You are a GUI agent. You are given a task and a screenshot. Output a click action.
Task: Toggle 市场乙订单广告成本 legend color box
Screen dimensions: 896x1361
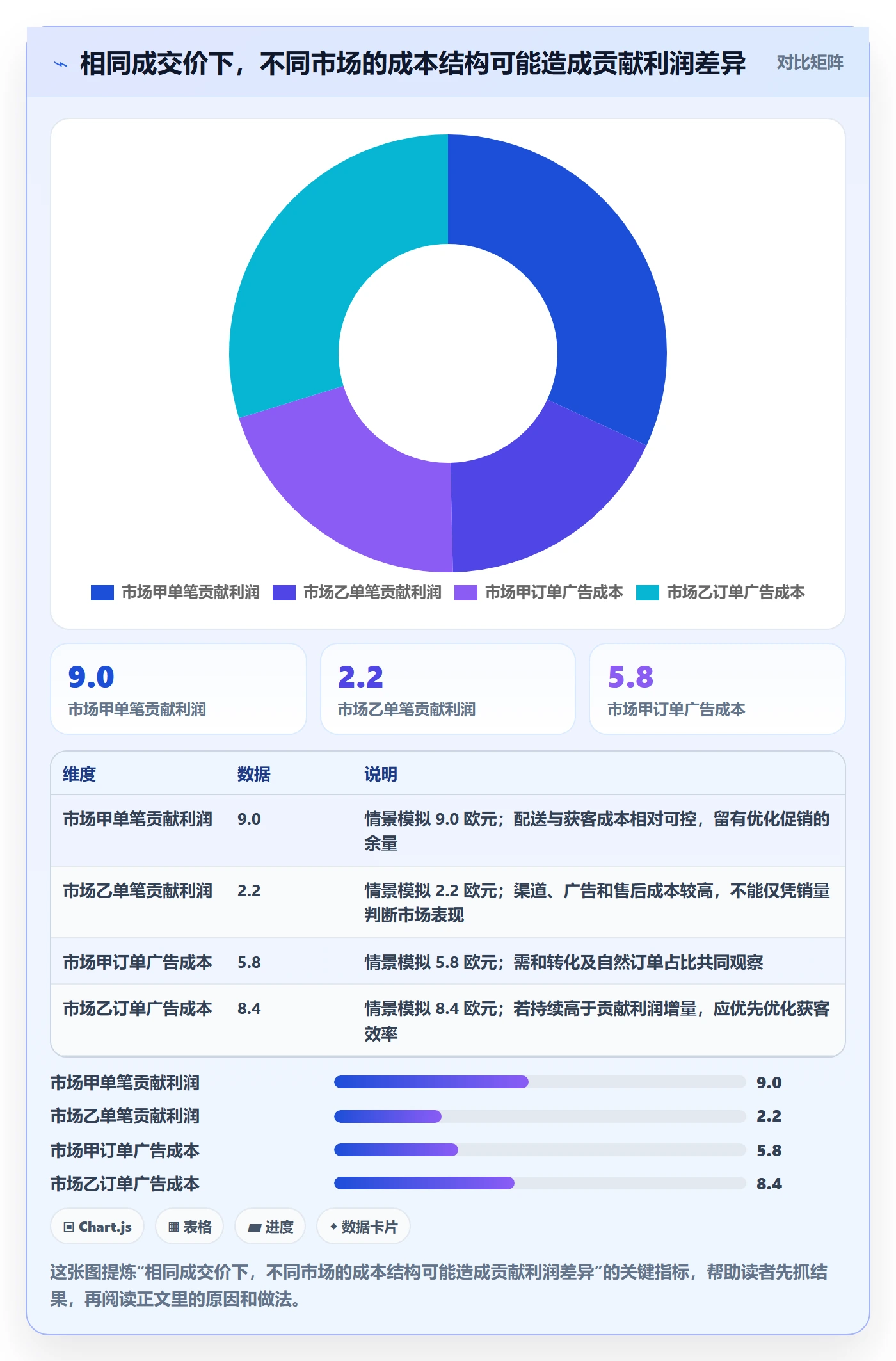648,593
